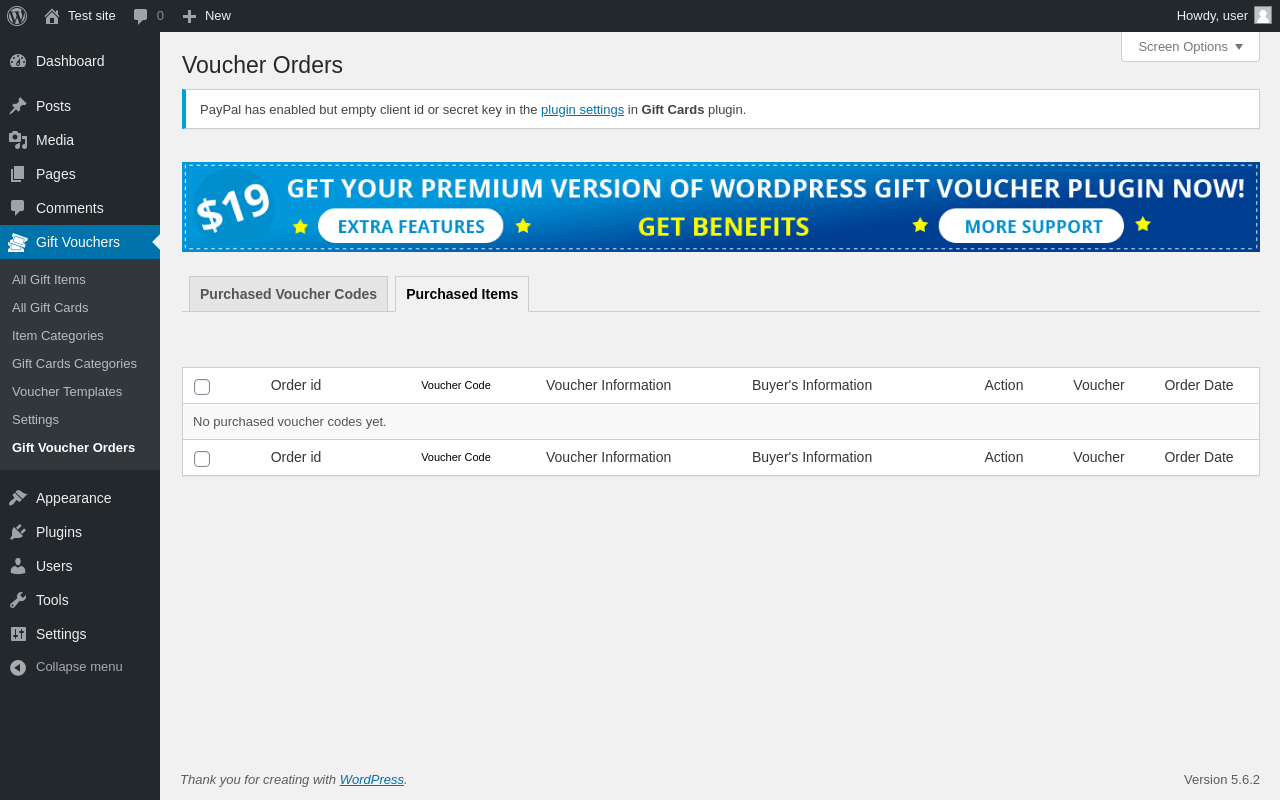This screenshot has height=800, width=1280.
Task: Click the footer Buyer's Information column label
Action: click(812, 457)
